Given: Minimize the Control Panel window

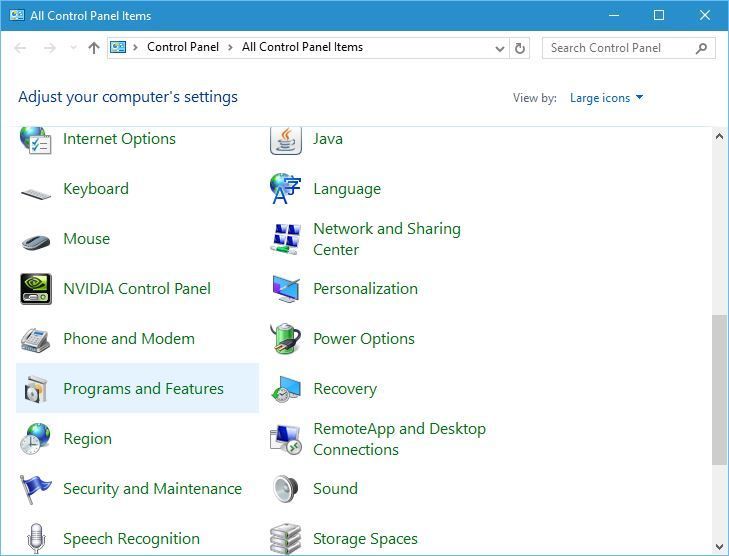Looking at the screenshot, I should point(614,15).
